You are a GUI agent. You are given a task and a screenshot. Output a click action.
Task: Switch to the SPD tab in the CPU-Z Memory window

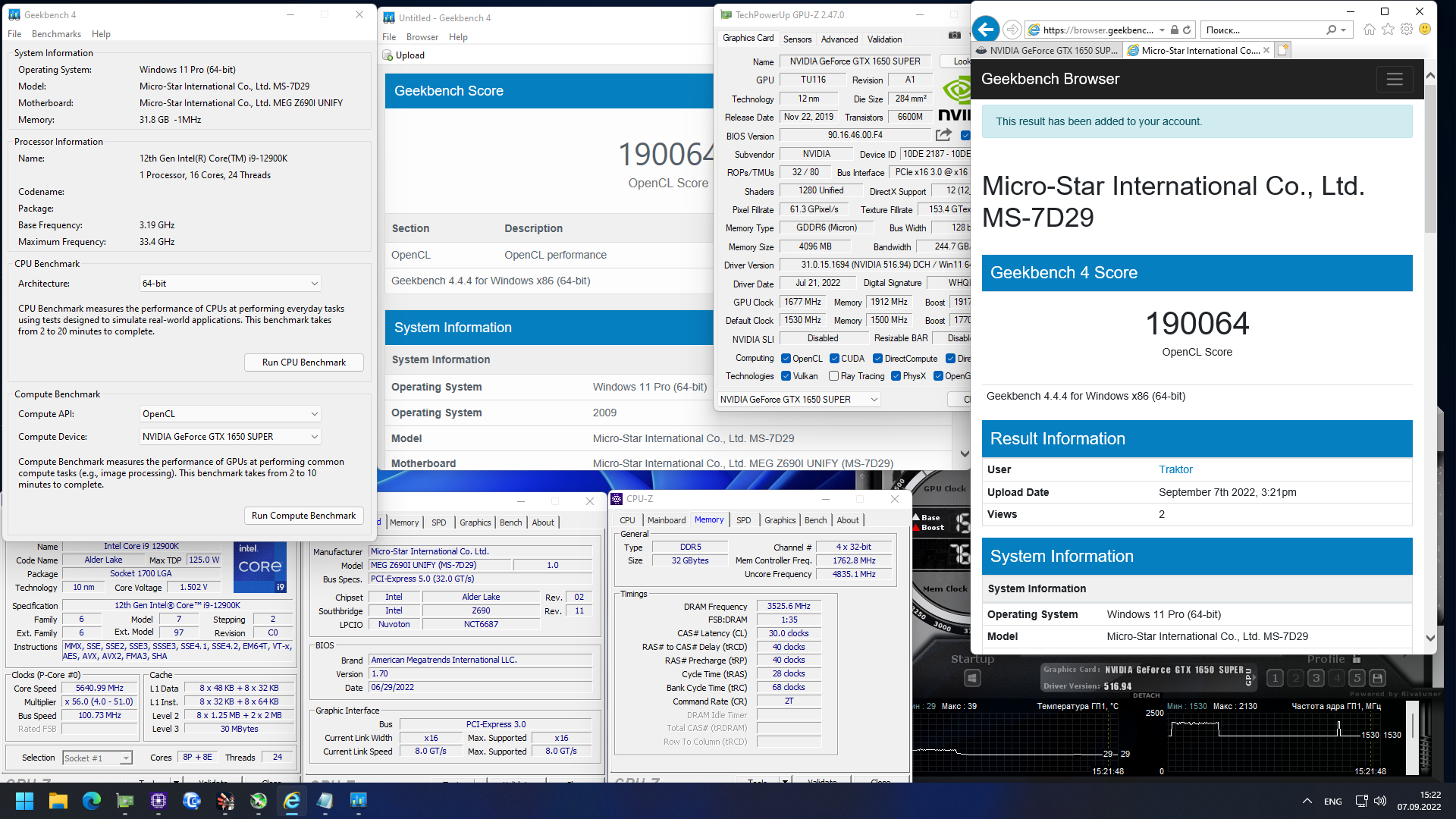point(743,520)
